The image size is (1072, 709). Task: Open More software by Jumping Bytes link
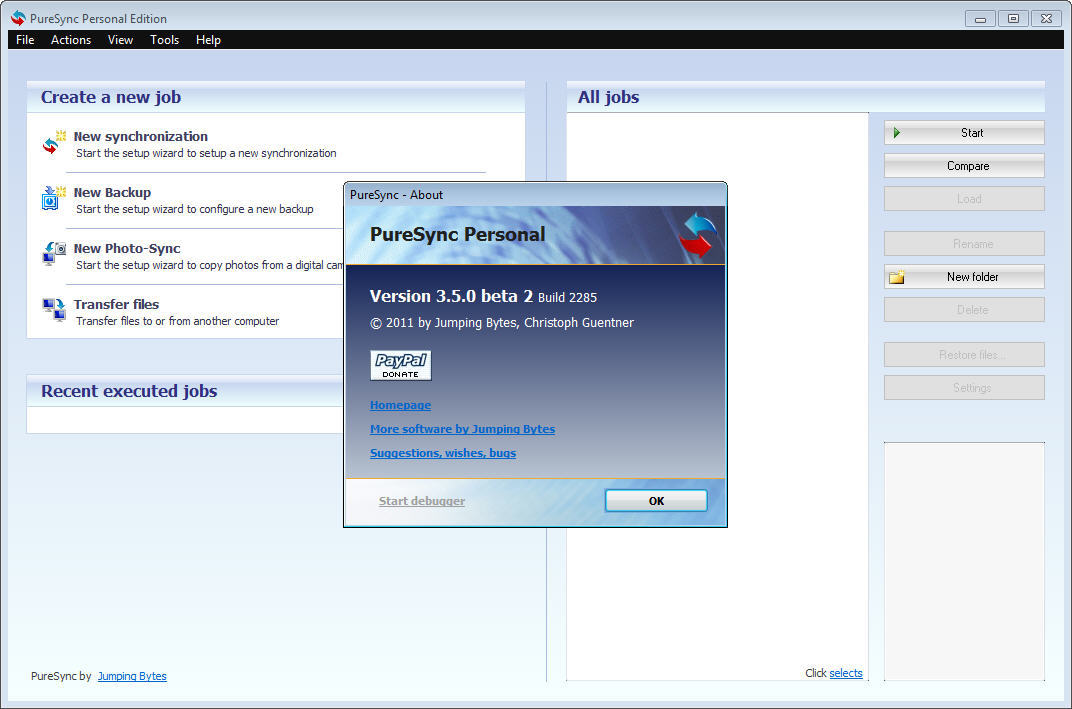click(462, 429)
